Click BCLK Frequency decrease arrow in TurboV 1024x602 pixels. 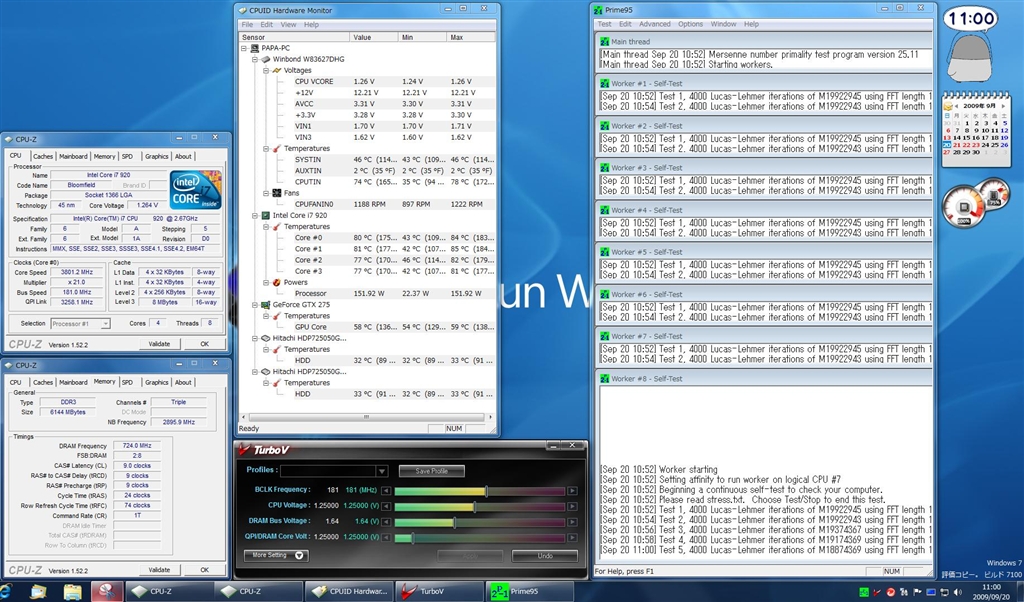click(386, 491)
